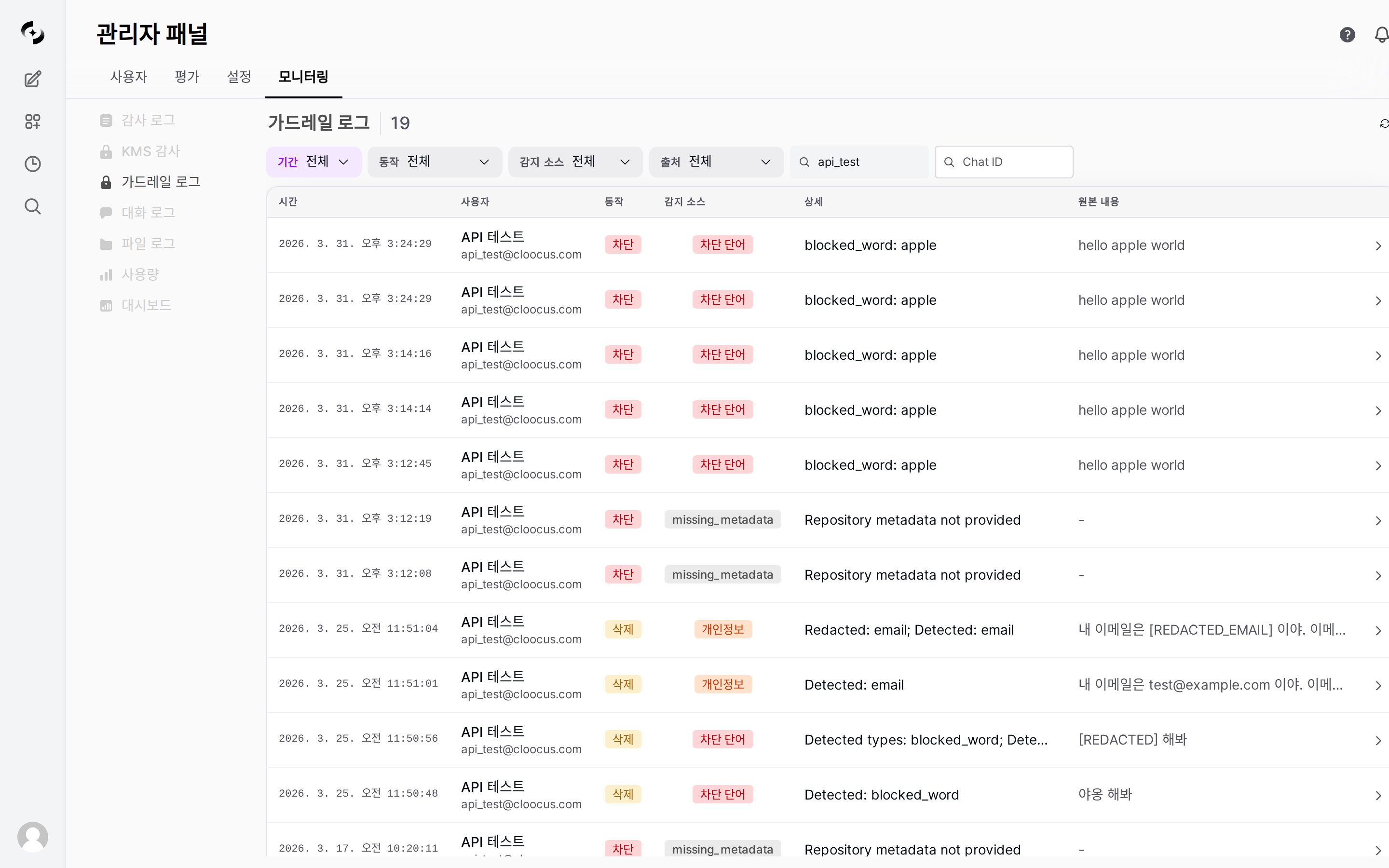Click the app logo icon in the sidebar
The image size is (1389, 868).
(33, 33)
